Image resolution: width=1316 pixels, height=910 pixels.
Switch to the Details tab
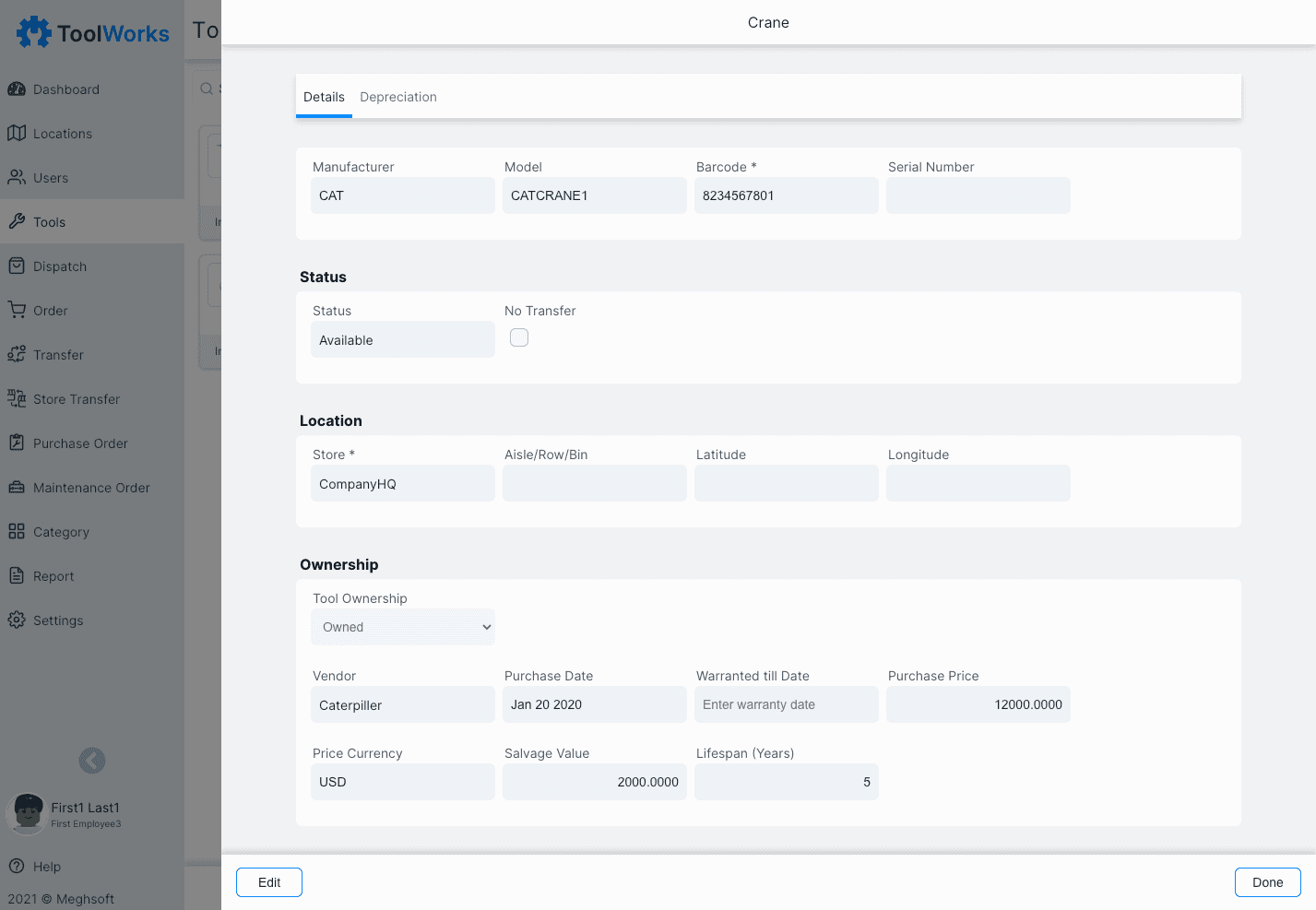point(324,97)
